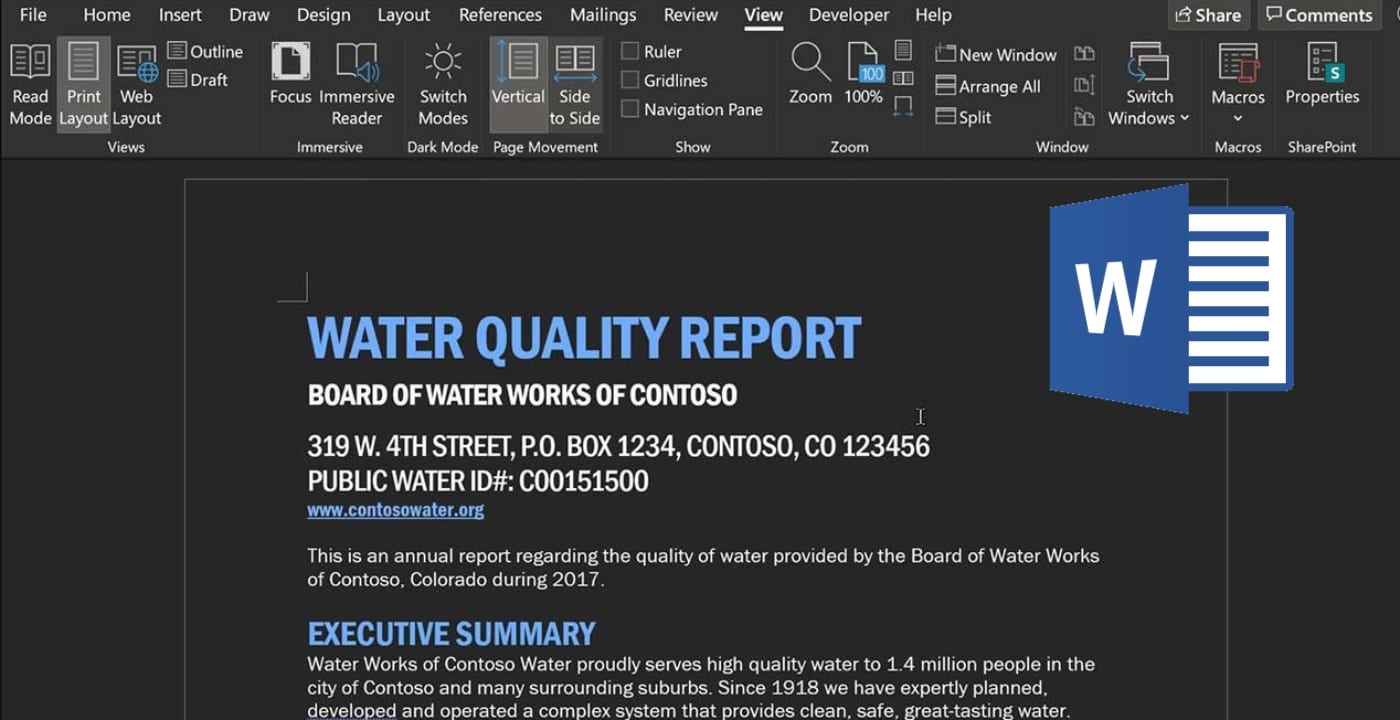
Task: Select the Web Layout view
Action: [x=137, y=84]
